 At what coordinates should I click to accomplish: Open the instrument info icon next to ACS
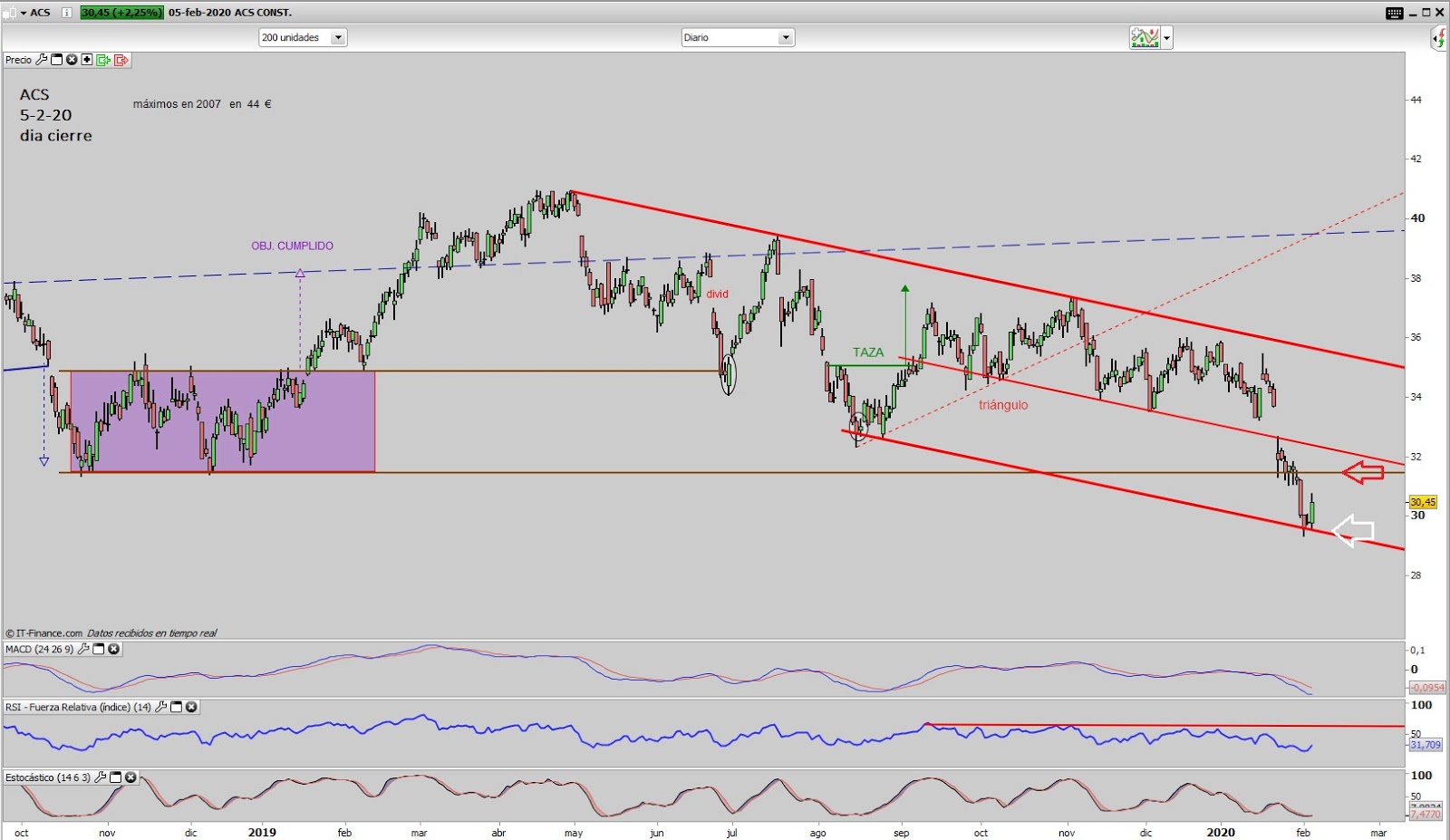[67, 13]
